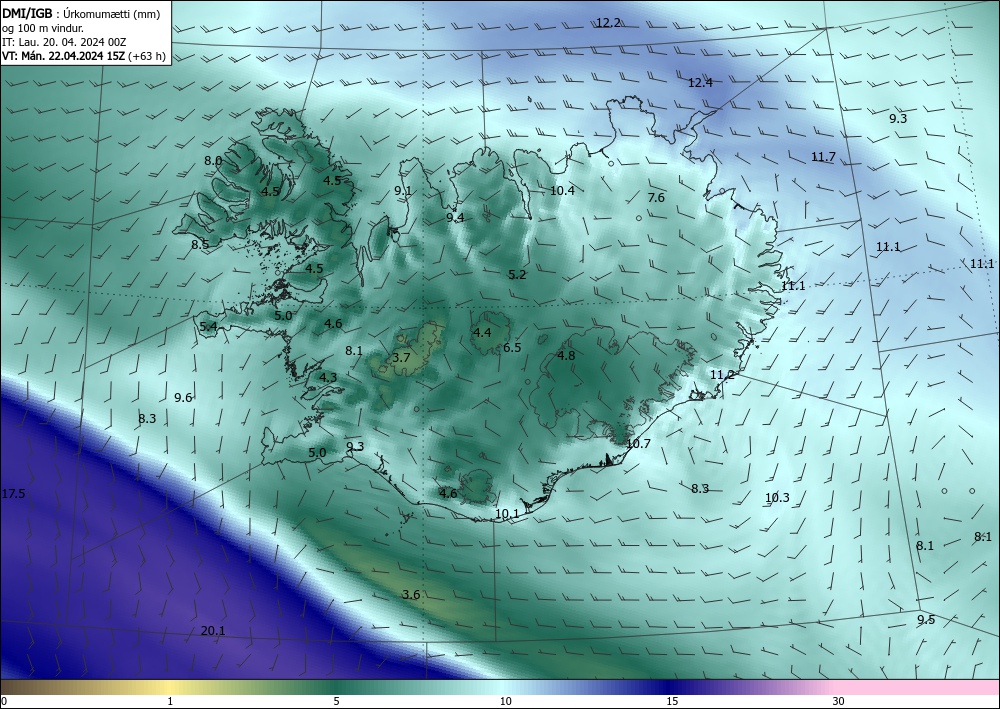This screenshot has height=709, width=1000.
Task: Click the 4.8 value on the glacier
Action: pos(566,356)
